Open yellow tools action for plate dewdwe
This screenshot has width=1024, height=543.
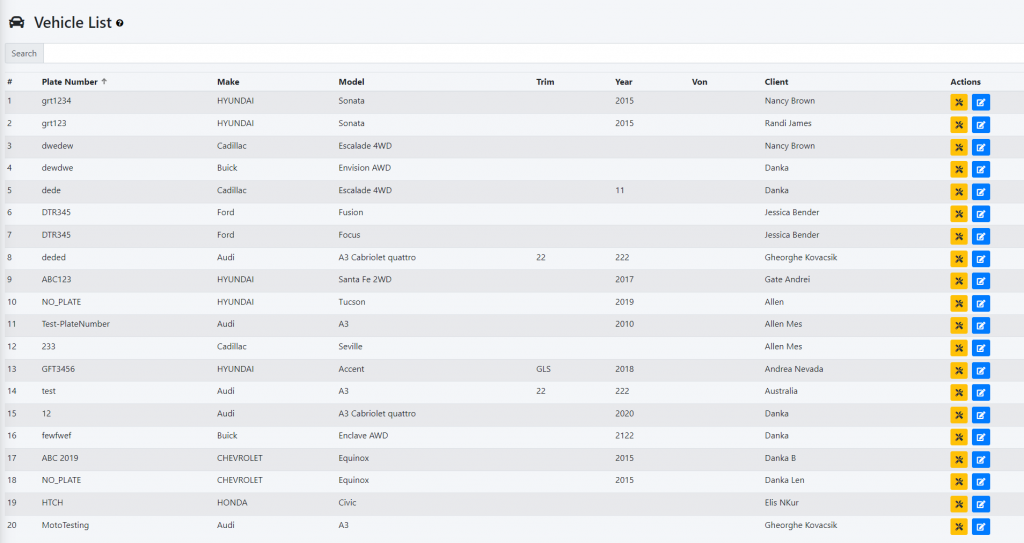click(958, 169)
